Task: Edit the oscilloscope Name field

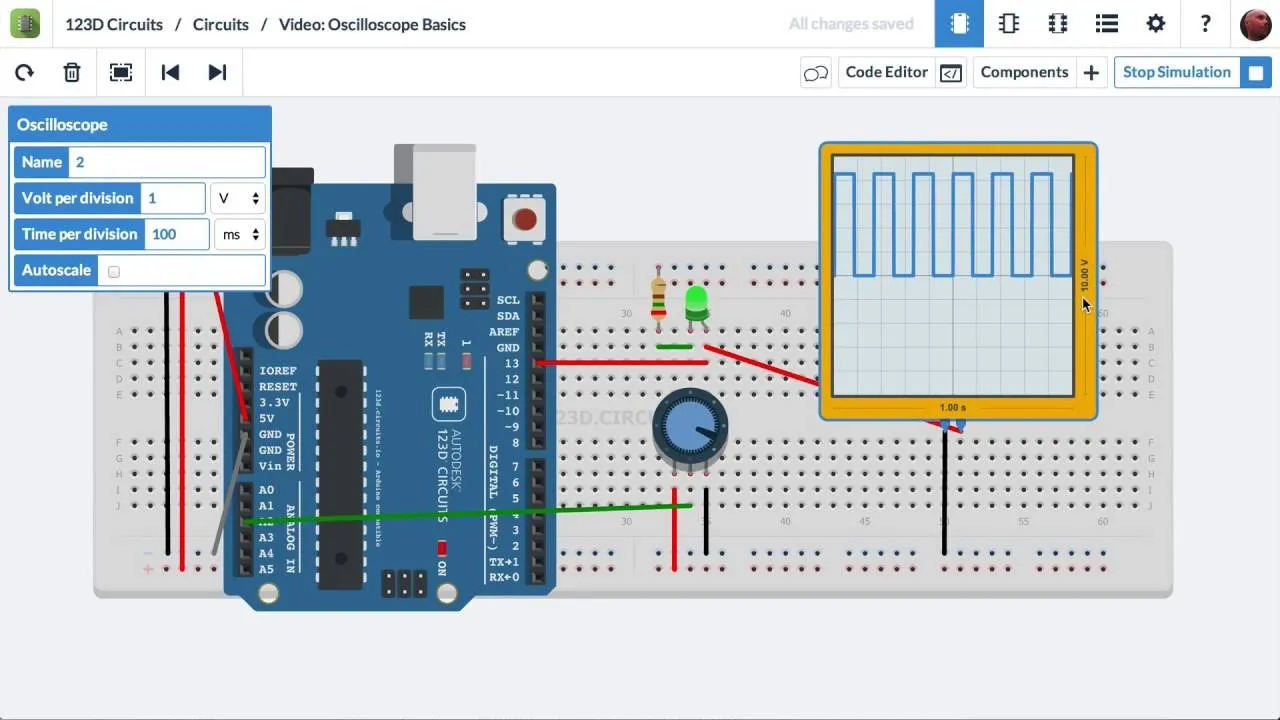Action: 166,161
